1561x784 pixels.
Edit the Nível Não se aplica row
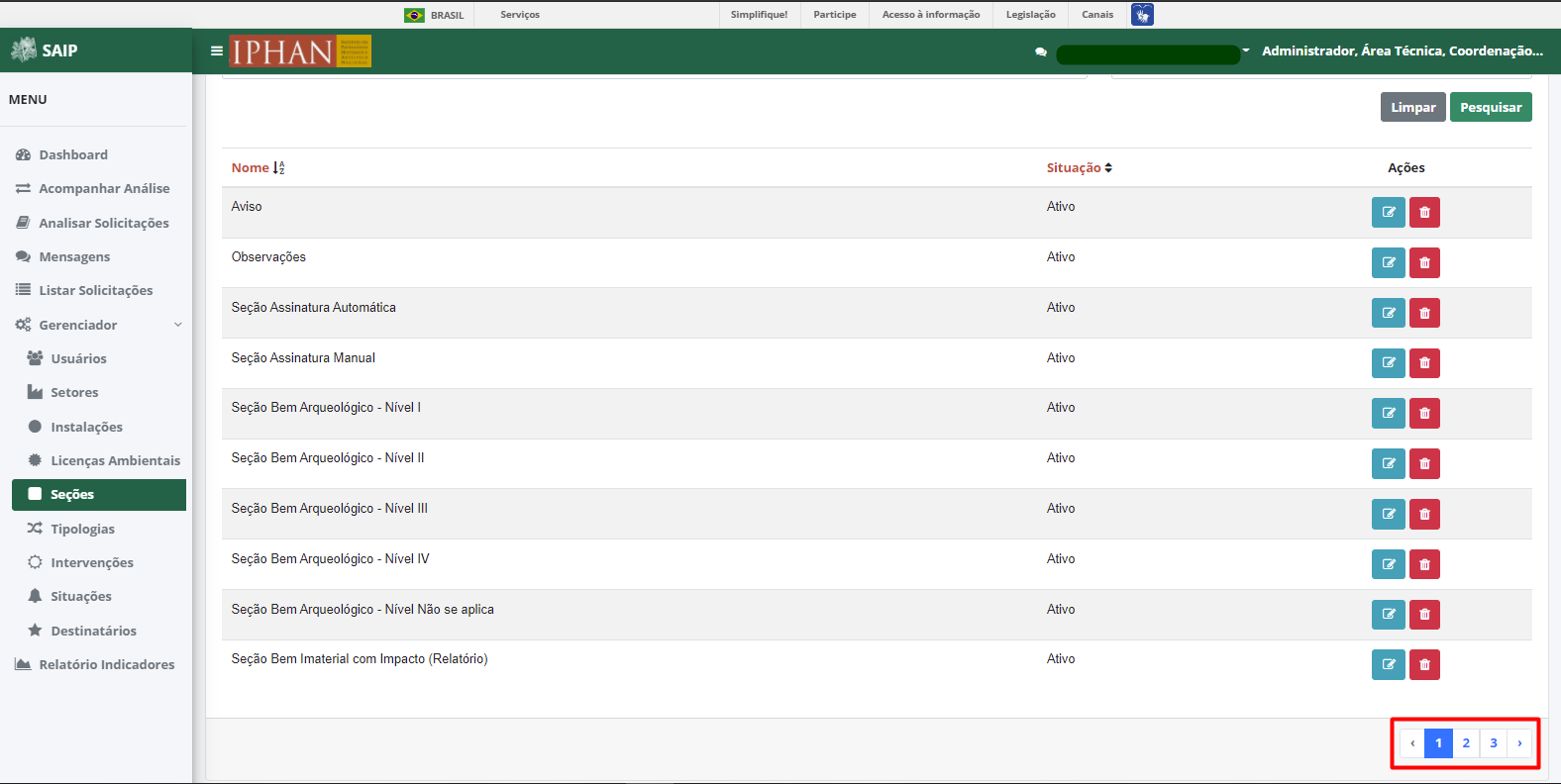coord(1388,615)
